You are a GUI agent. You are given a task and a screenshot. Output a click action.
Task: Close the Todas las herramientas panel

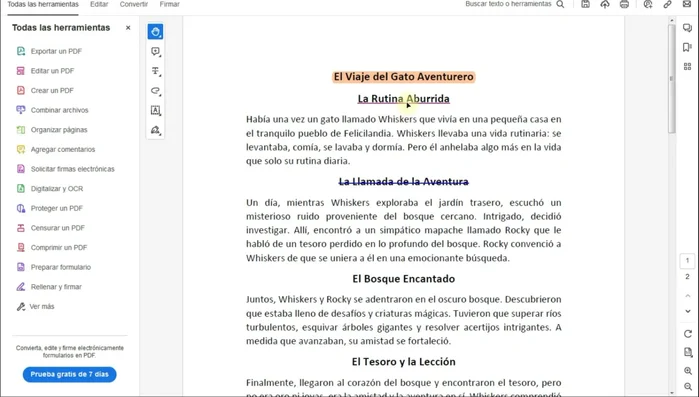tap(128, 28)
